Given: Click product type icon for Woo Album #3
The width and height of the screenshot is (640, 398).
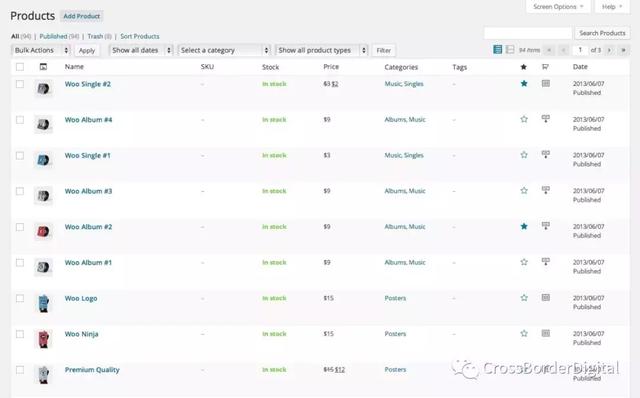Looking at the screenshot, I should pos(546,190).
